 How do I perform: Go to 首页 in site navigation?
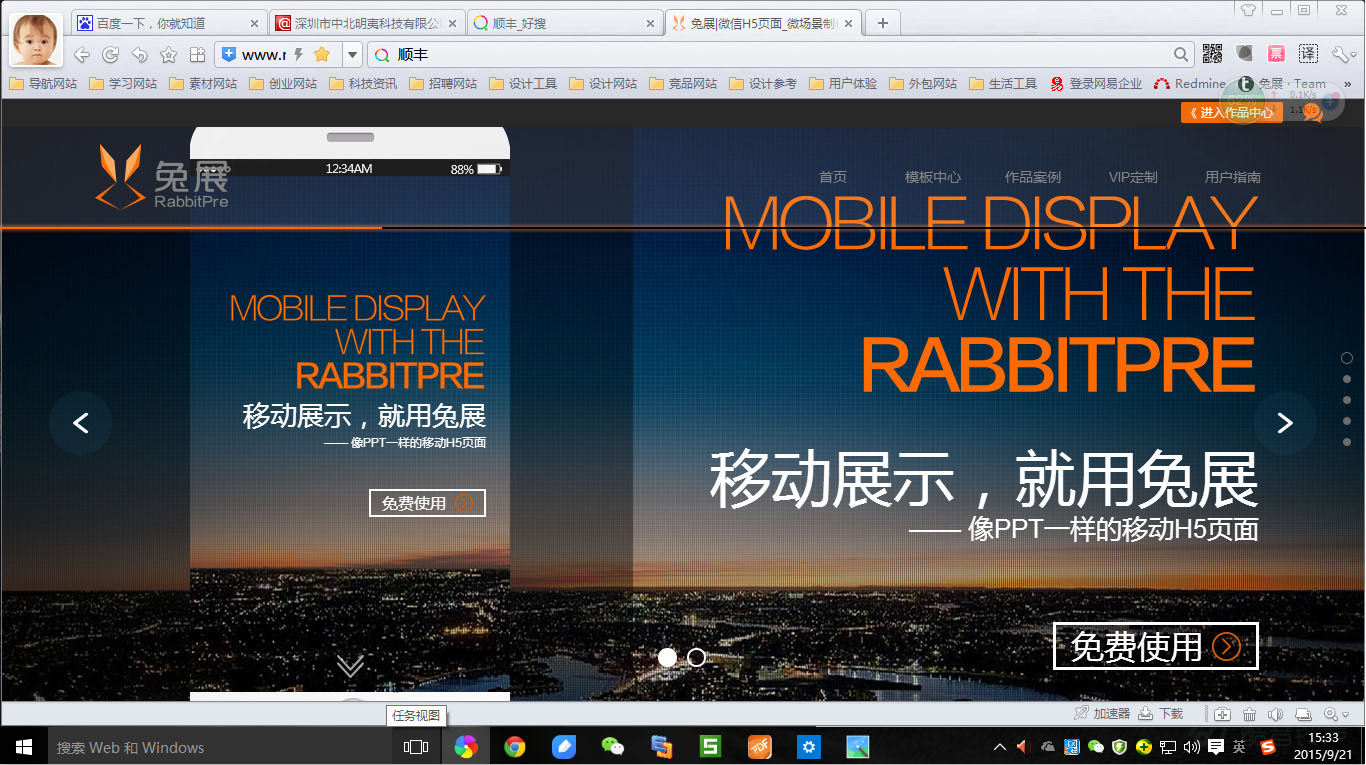[833, 177]
